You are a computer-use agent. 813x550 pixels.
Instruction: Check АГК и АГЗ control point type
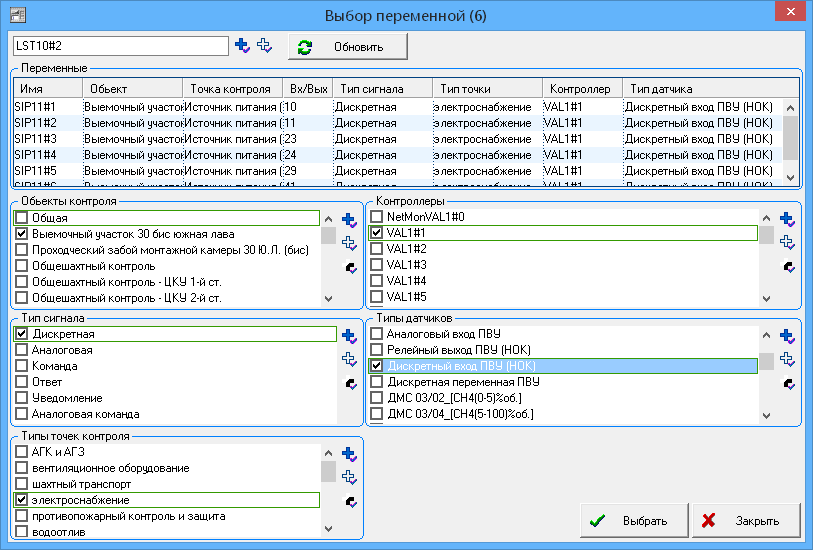pyautogui.click(x=21, y=452)
